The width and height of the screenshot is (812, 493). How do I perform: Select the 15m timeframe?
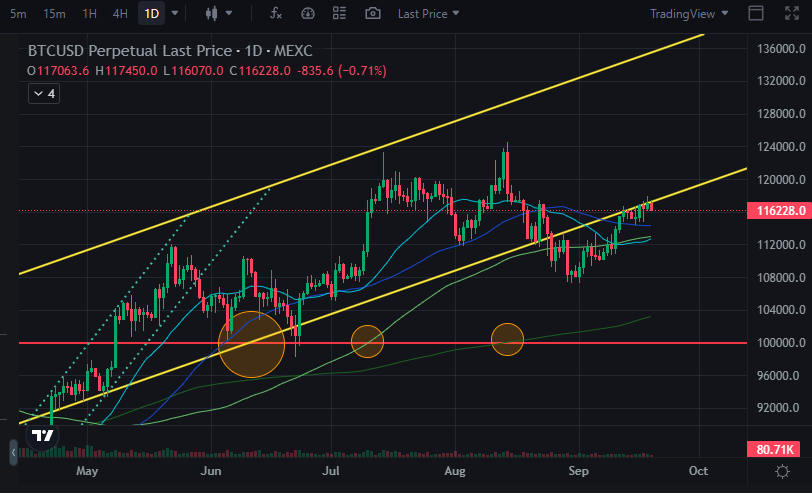54,14
